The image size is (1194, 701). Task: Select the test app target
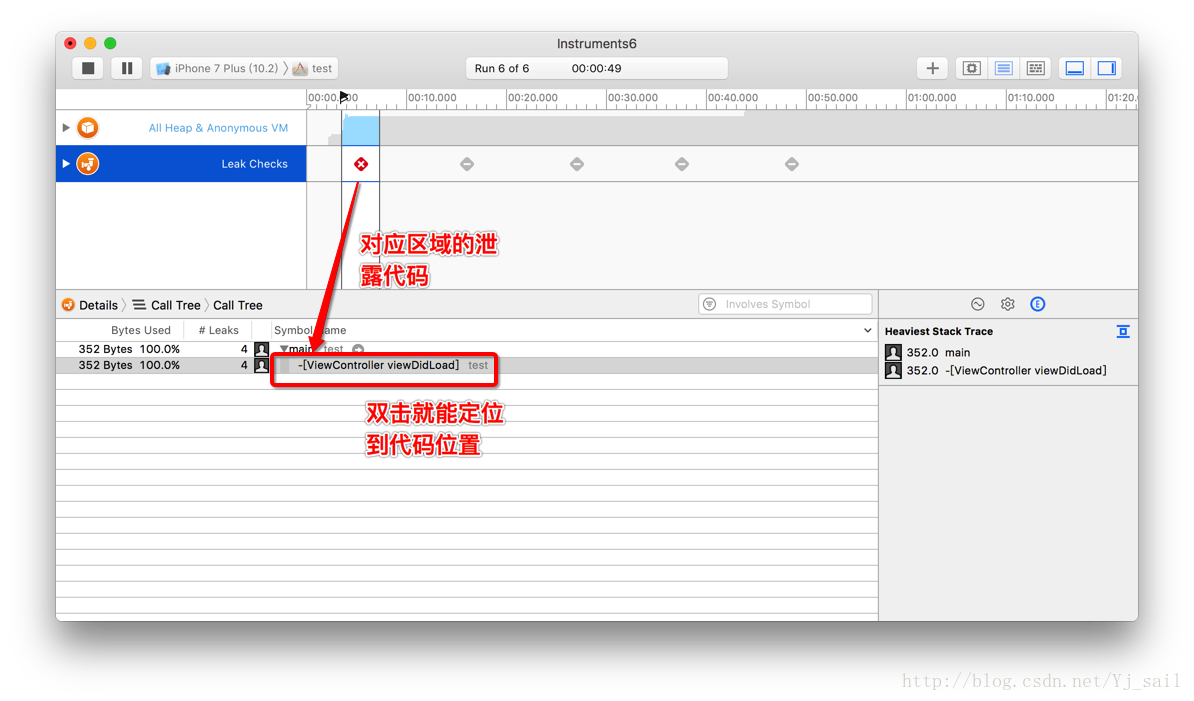click(x=314, y=69)
